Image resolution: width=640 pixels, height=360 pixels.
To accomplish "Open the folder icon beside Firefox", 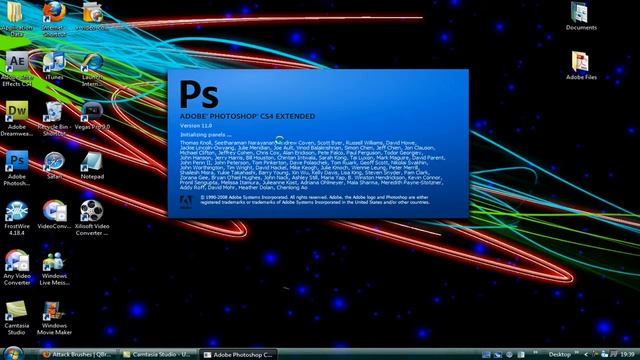I will 92,16.
